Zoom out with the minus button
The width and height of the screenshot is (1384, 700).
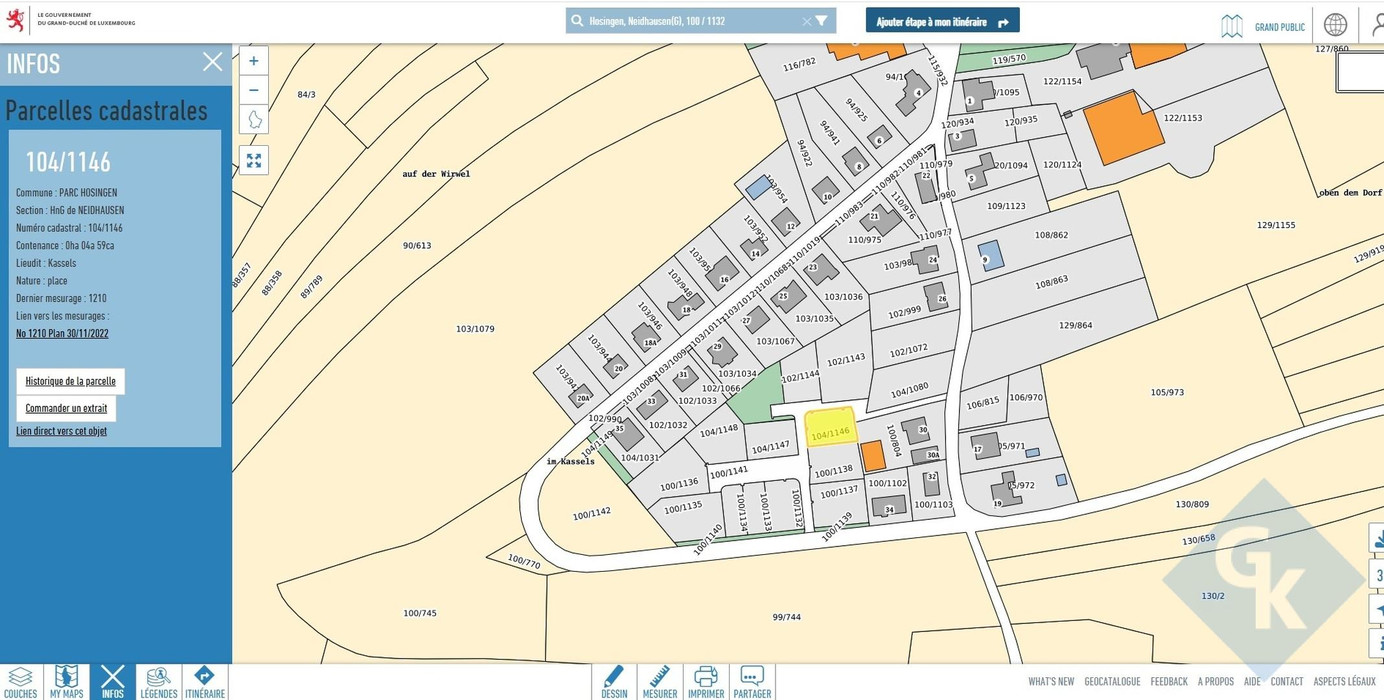[x=253, y=90]
